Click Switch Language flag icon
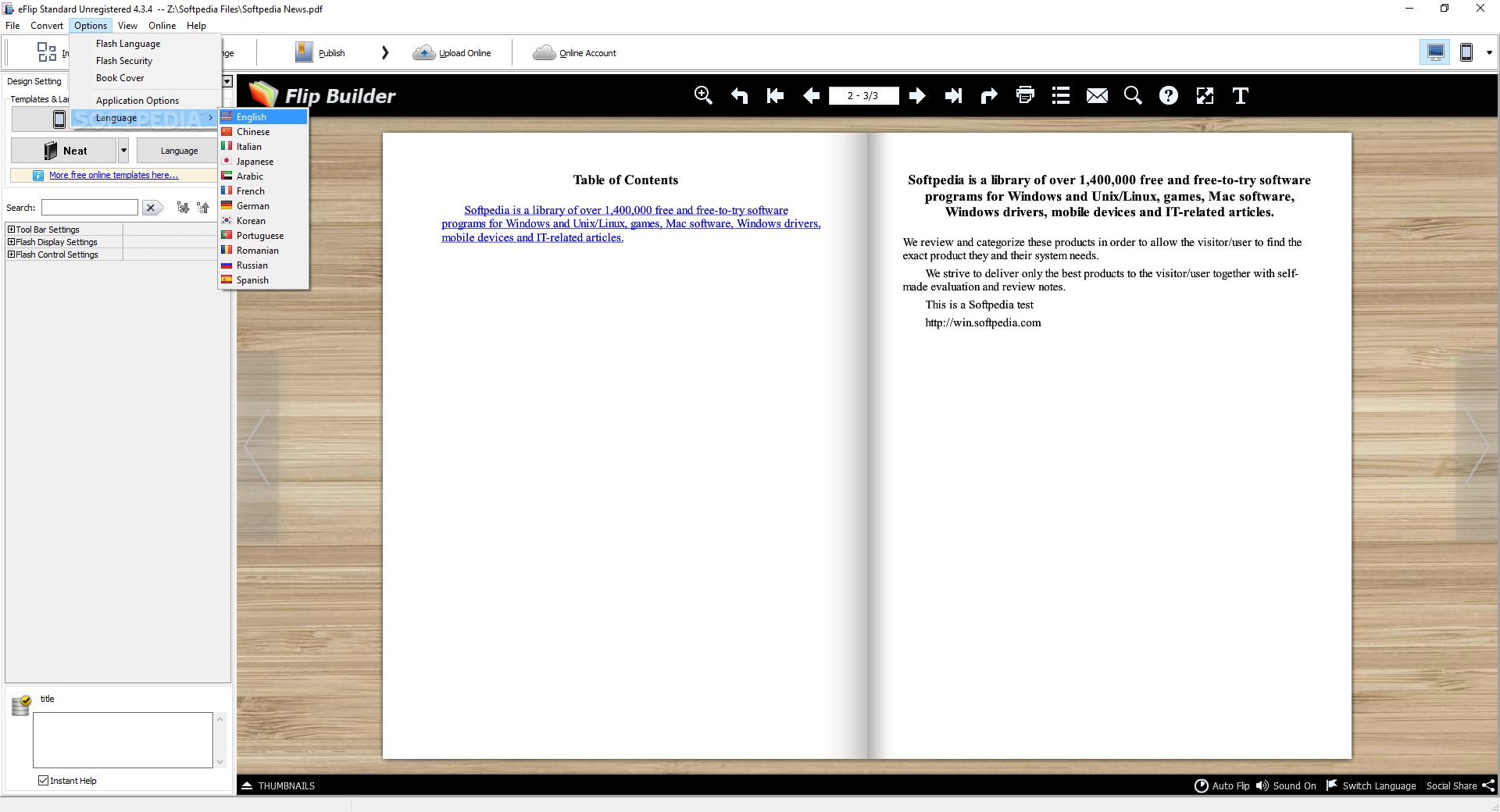 [x=1332, y=785]
